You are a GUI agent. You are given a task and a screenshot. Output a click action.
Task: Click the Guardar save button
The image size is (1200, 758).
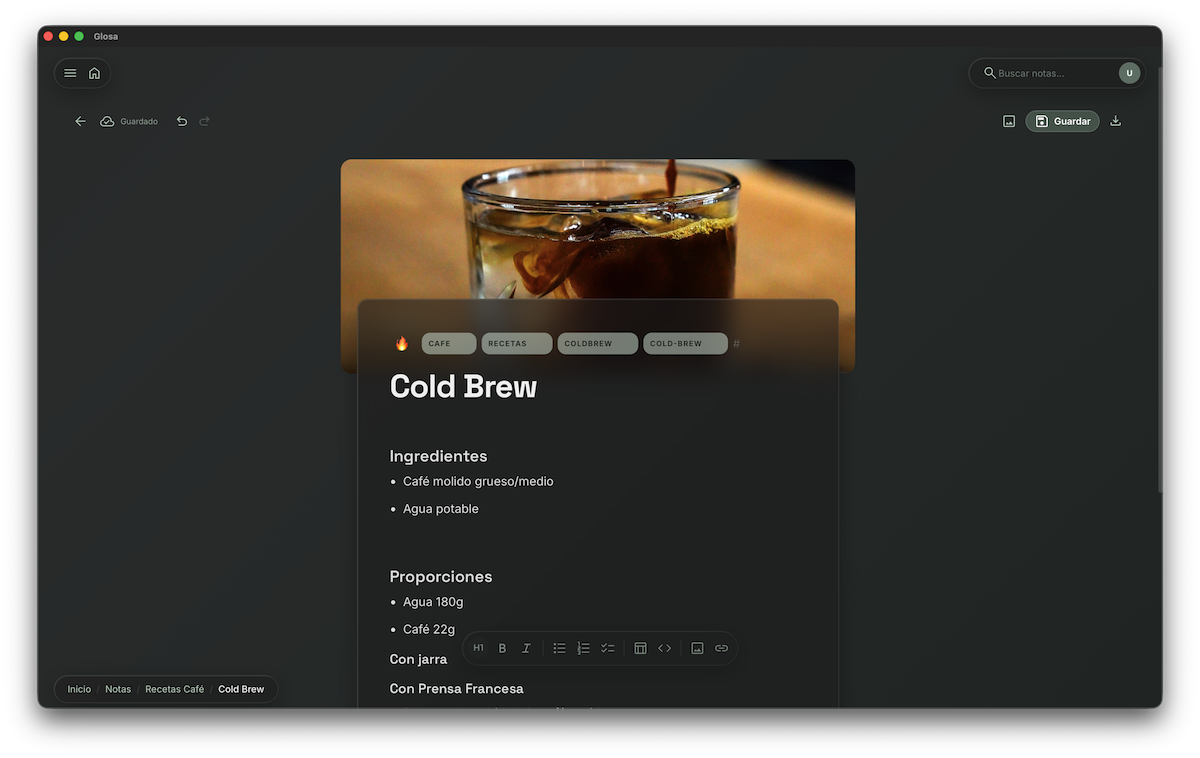pyautogui.click(x=1062, y=121)
